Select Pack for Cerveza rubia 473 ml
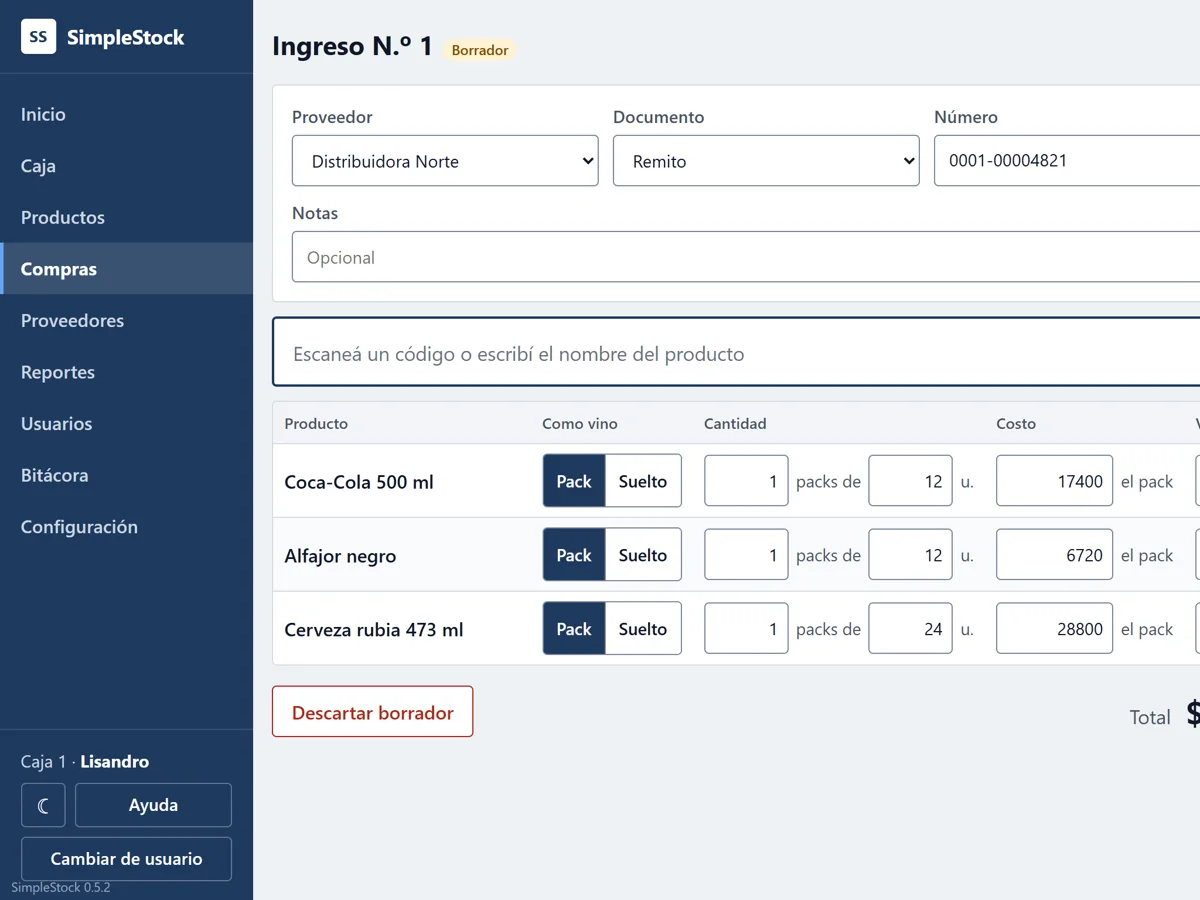This screenshot has height=900, width=1200. coord(574,629)
